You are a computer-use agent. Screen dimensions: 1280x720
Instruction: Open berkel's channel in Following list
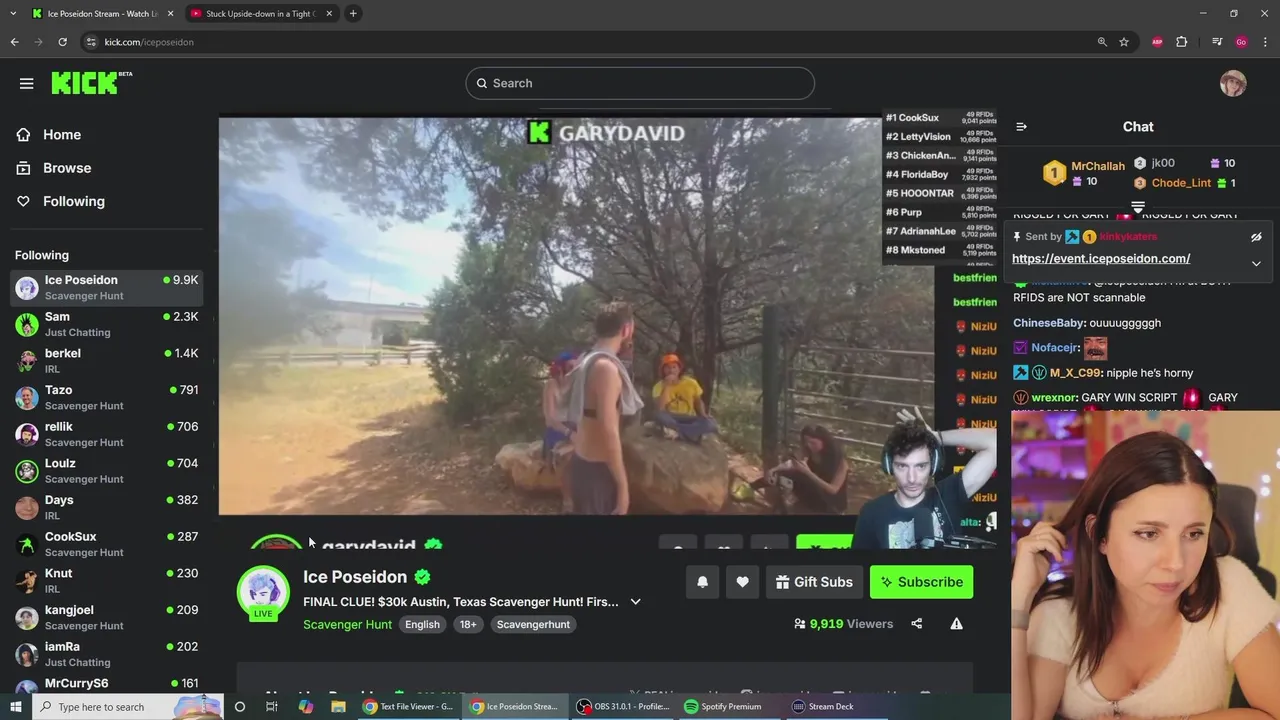(x=108, y=361)
